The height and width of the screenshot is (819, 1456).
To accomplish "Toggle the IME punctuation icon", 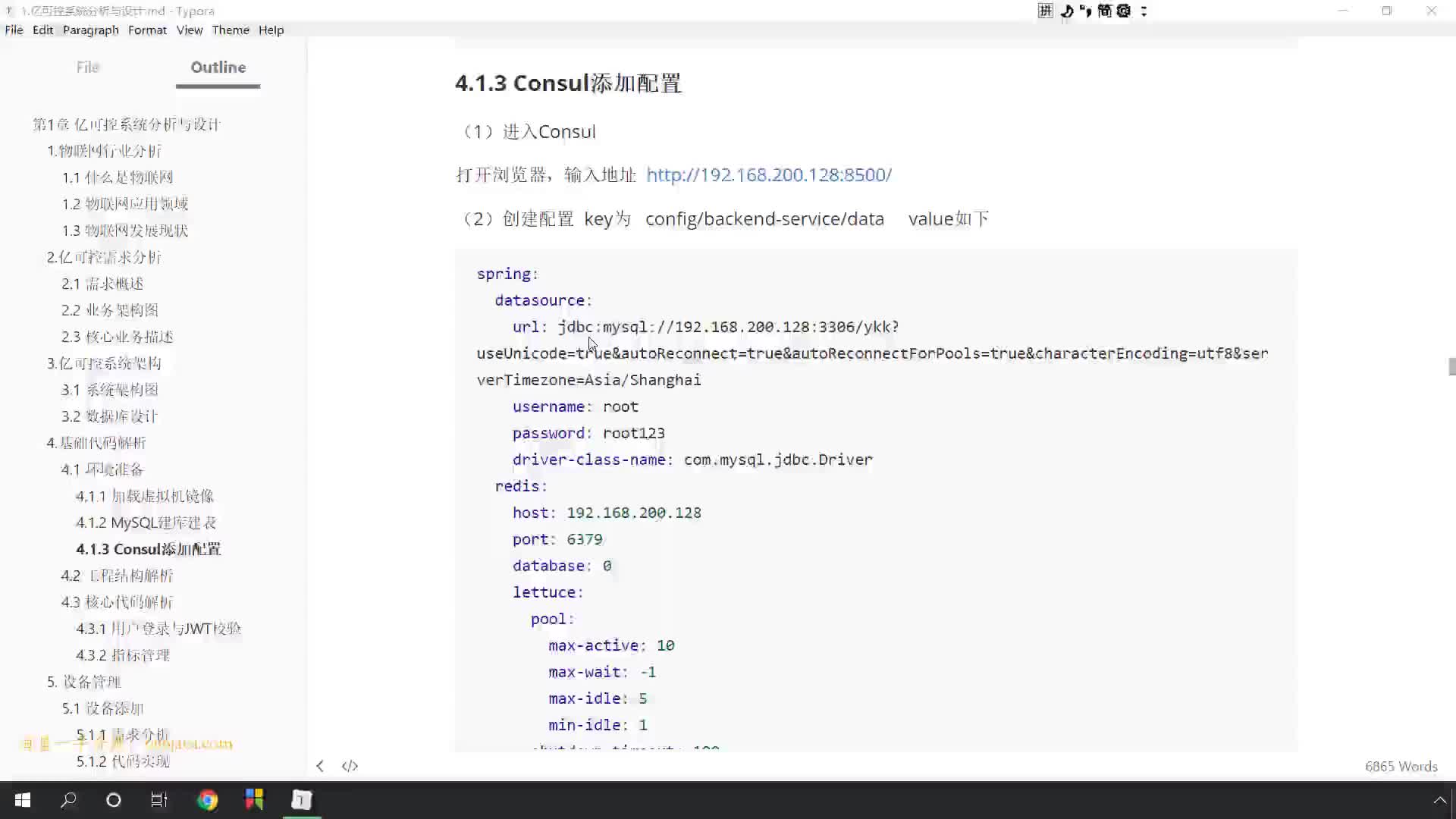I will [x=1085, y=11].
